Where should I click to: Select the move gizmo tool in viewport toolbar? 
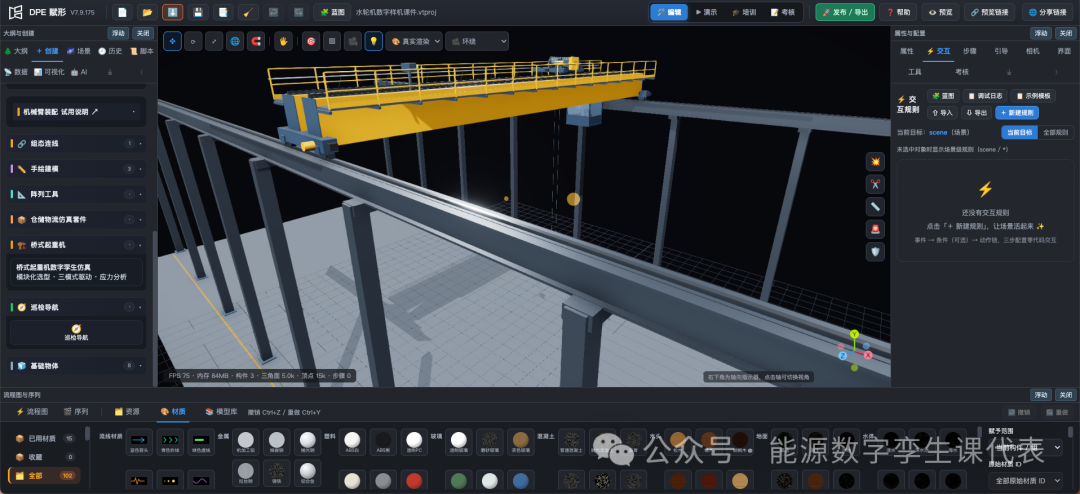(x=172, y=41)
